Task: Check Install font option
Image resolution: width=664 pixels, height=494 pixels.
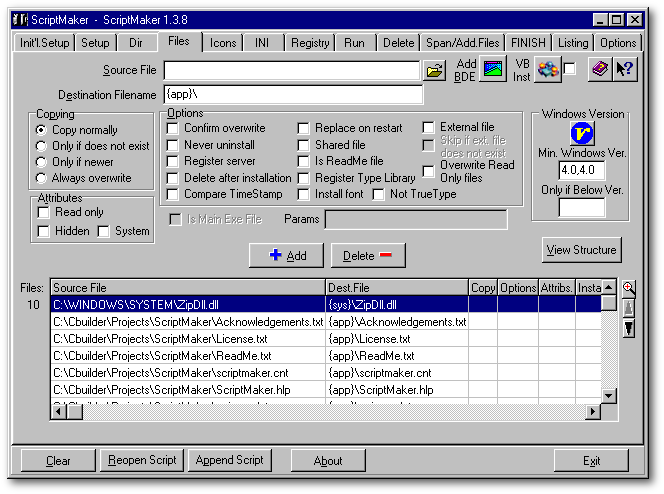Action: click(303, 194)
